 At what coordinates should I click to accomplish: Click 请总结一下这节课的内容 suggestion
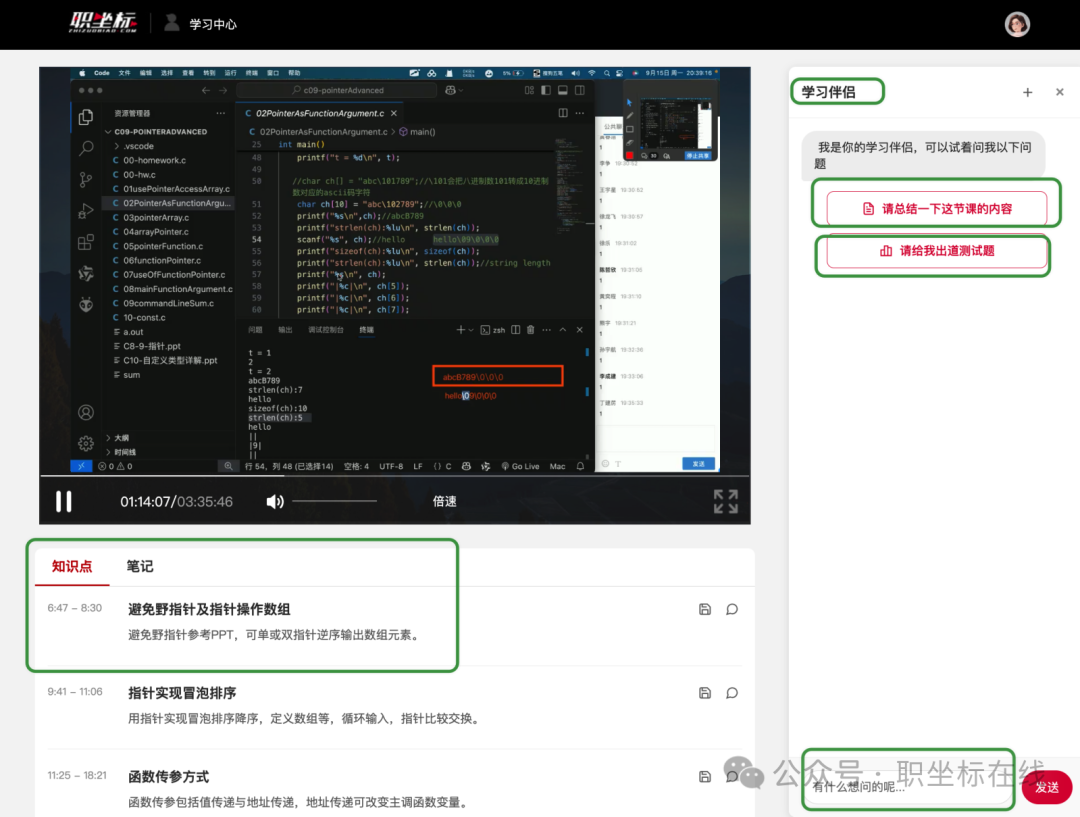click(x=937, y=208)
